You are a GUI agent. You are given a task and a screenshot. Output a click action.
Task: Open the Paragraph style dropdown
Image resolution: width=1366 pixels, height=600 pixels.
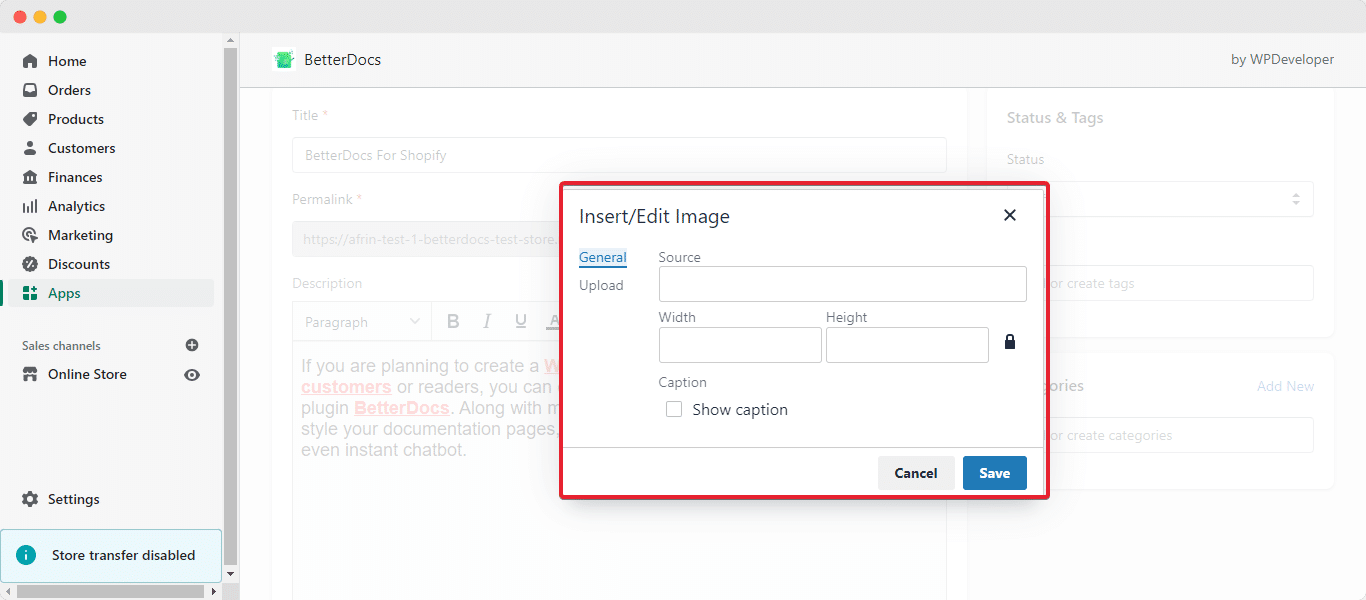pyautogui.click(x=363, y=321)
